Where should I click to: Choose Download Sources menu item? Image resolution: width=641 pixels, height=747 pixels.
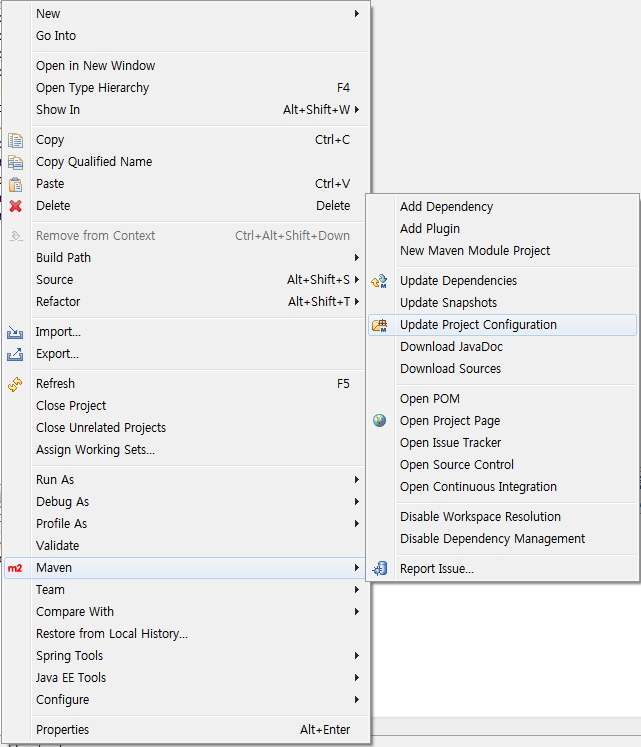coord(450,369)
